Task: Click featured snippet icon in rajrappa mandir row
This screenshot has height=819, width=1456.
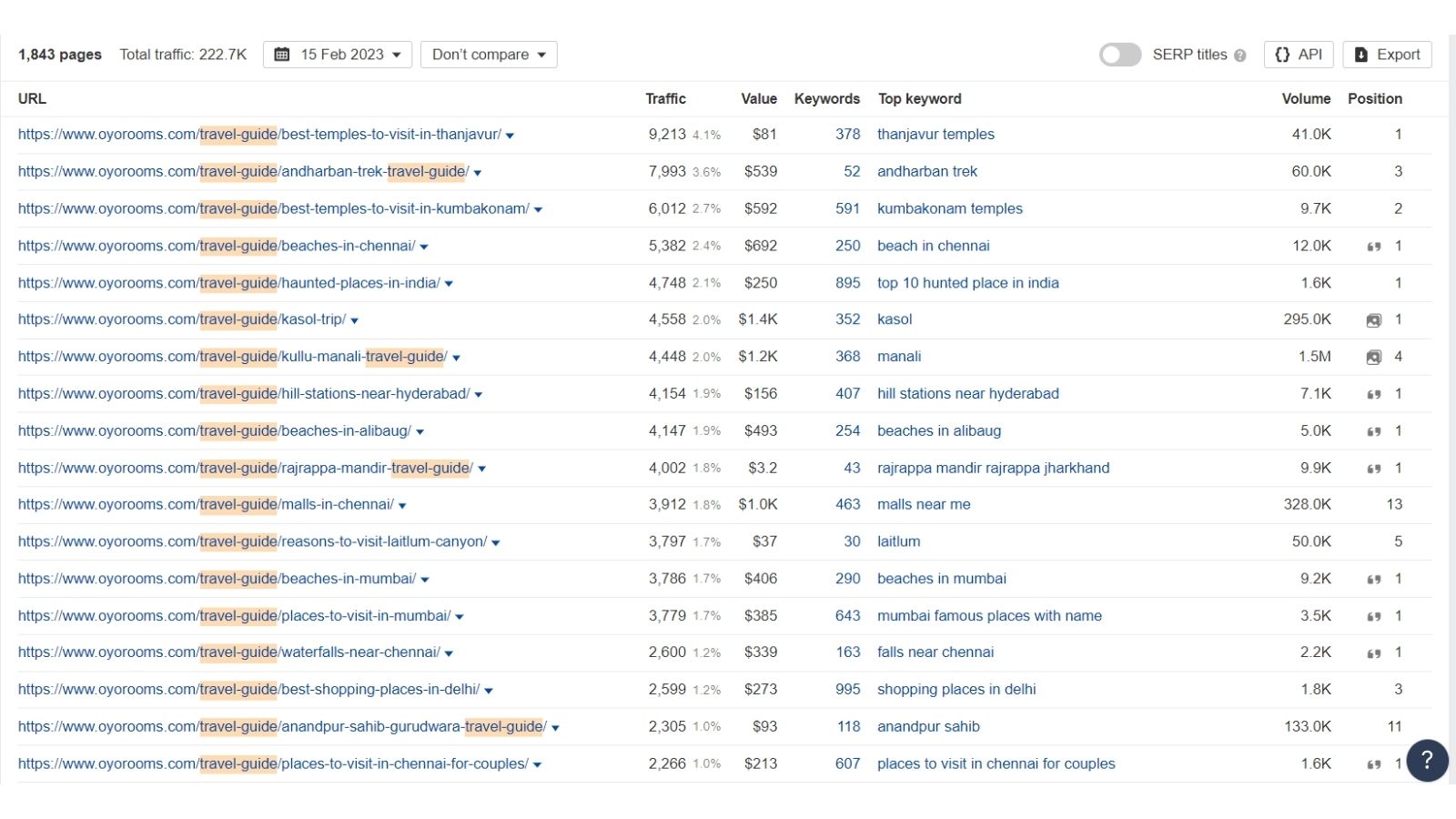Action: click(x=1374, y=469)
